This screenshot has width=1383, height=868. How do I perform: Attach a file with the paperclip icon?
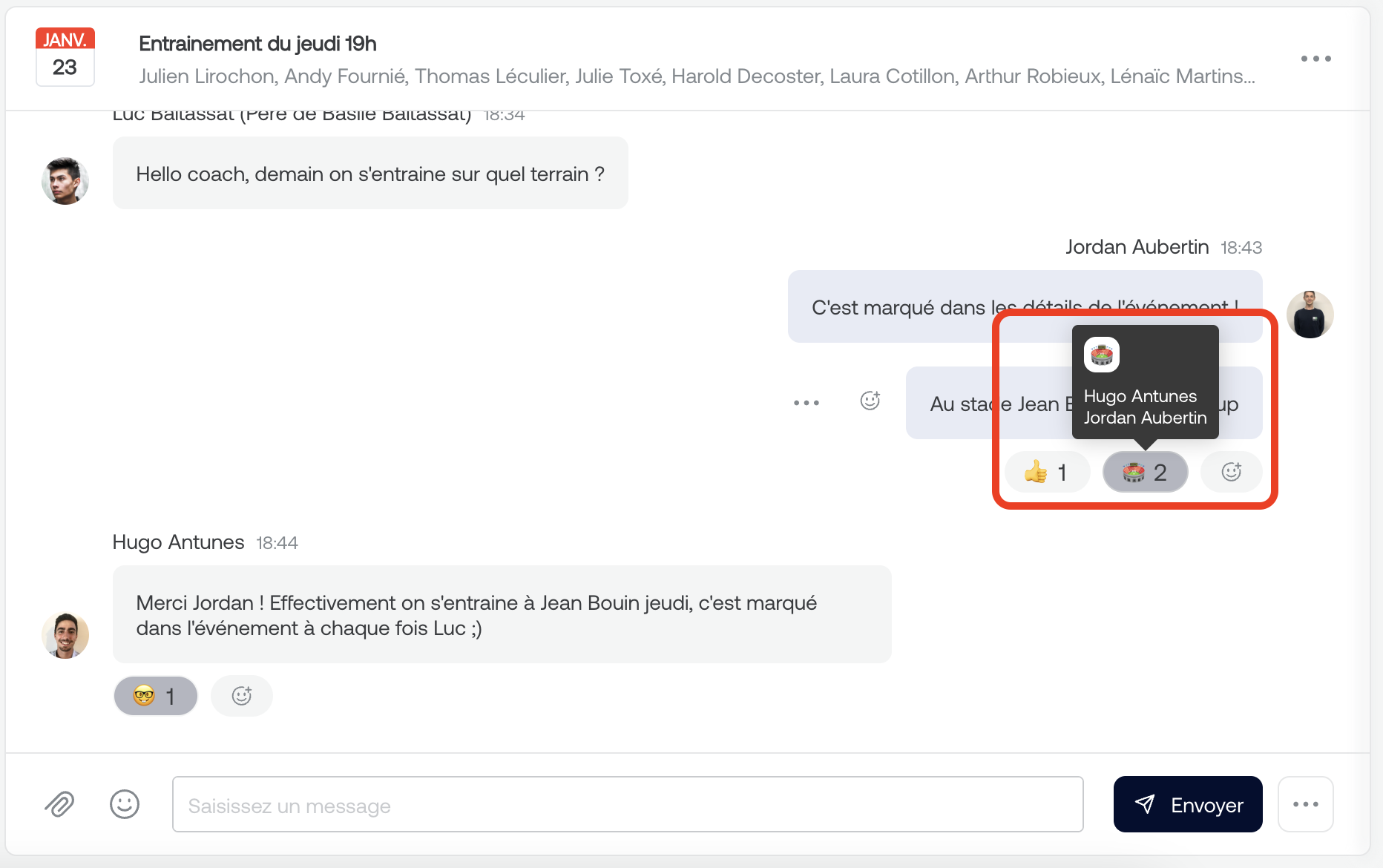(x=59, y=804)
